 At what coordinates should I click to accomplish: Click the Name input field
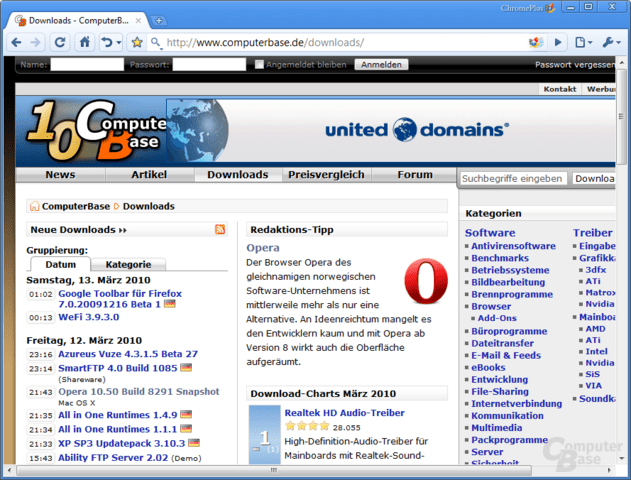pyautogui.click(x=87, y=64)
